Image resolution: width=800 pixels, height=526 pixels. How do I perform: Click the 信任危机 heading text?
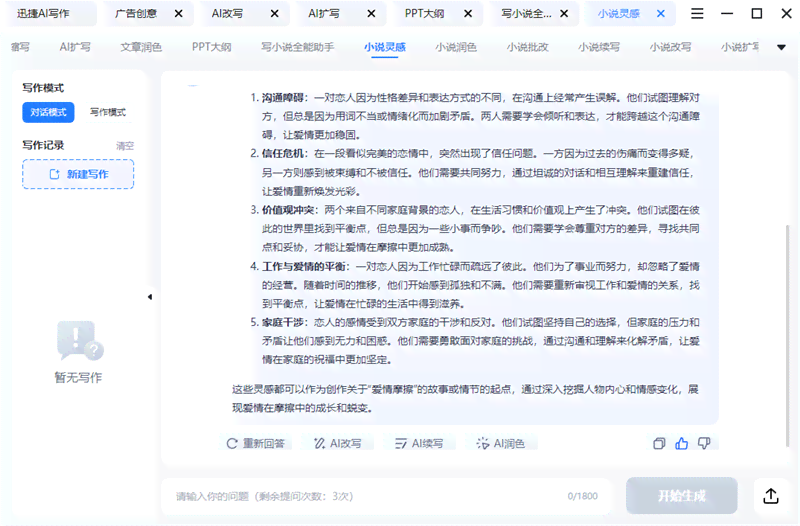pyautogui.click(x=283, y=154)
